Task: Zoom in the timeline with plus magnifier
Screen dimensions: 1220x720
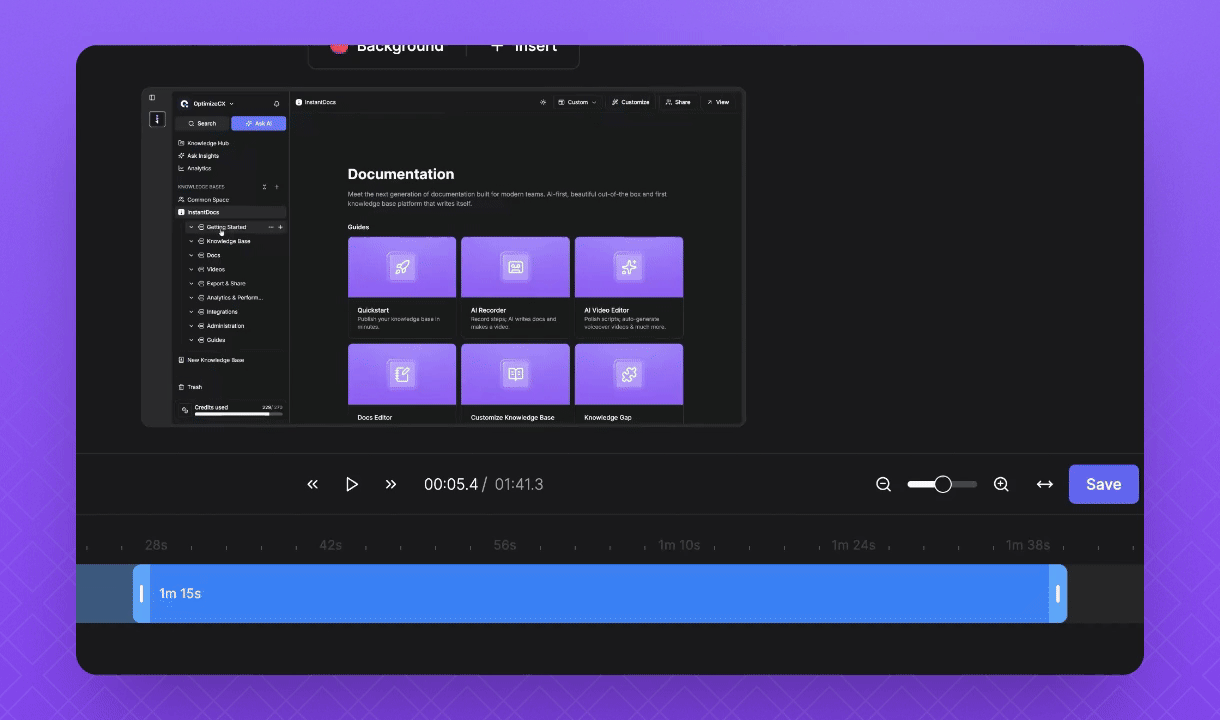Action: [x=1001, y=484]
